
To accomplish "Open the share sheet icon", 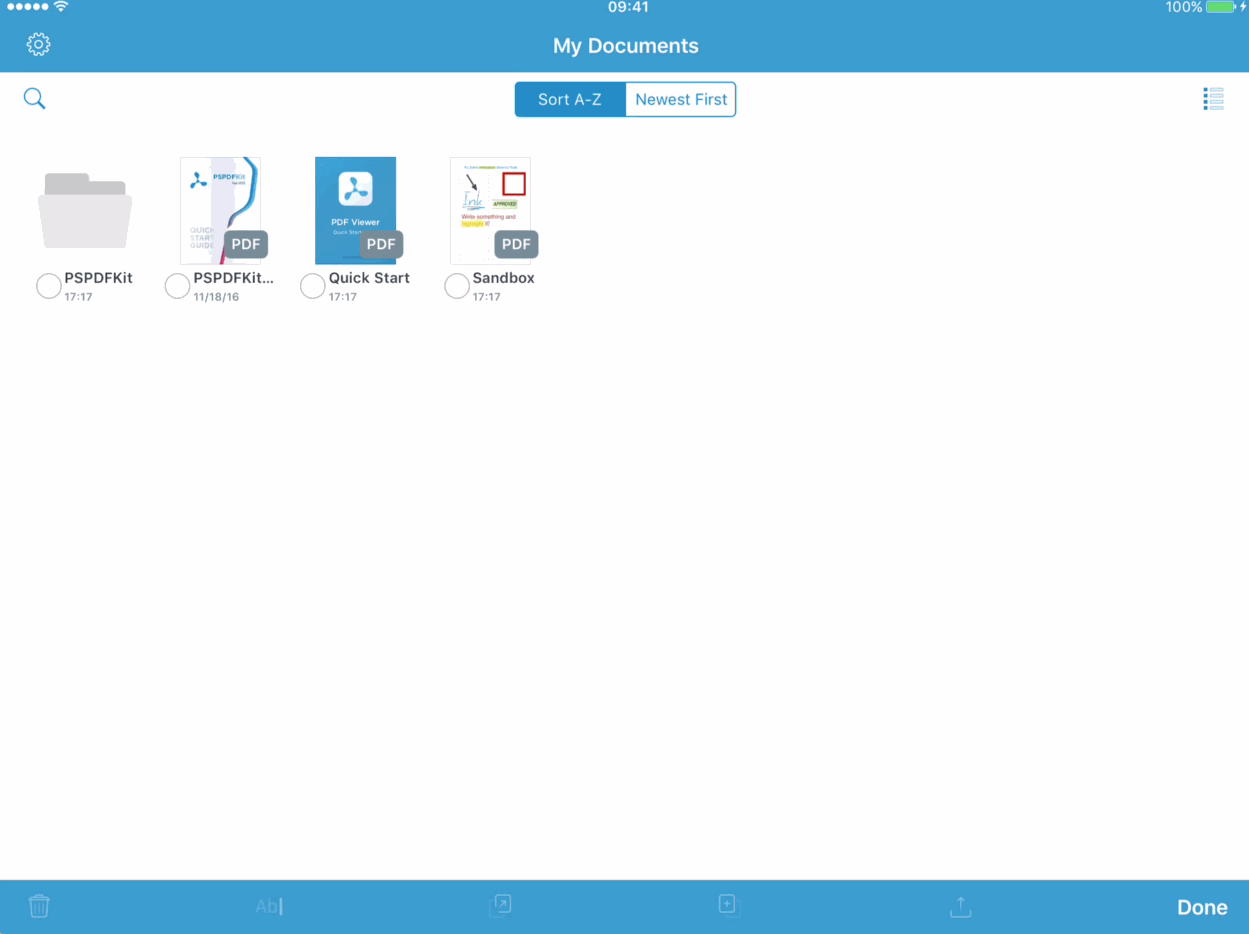I will point(960,906).
